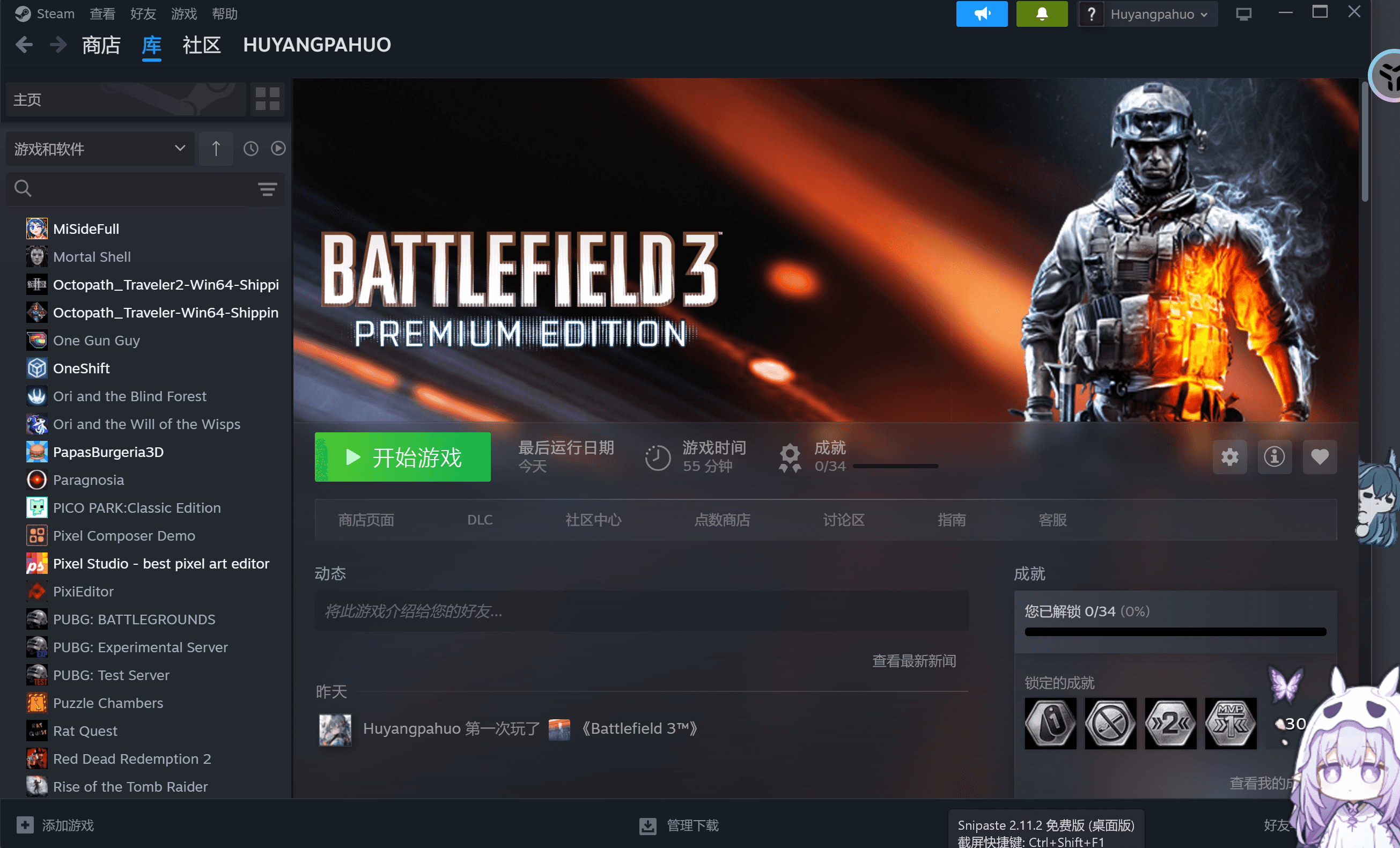Viewport: 1400px width, 848px height.
Task: Toggle sort by recent activity clock
Action: (250, 149)
